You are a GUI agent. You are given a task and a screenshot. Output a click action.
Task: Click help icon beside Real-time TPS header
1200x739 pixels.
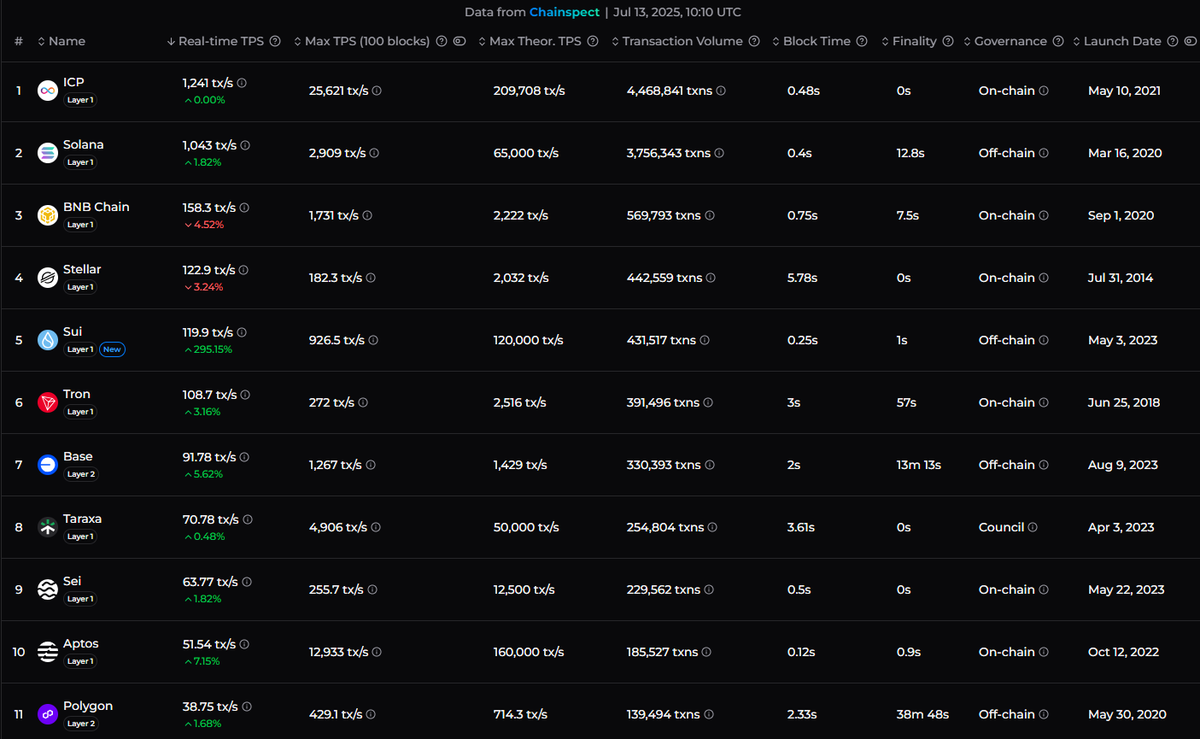click(x=274, y=41)
